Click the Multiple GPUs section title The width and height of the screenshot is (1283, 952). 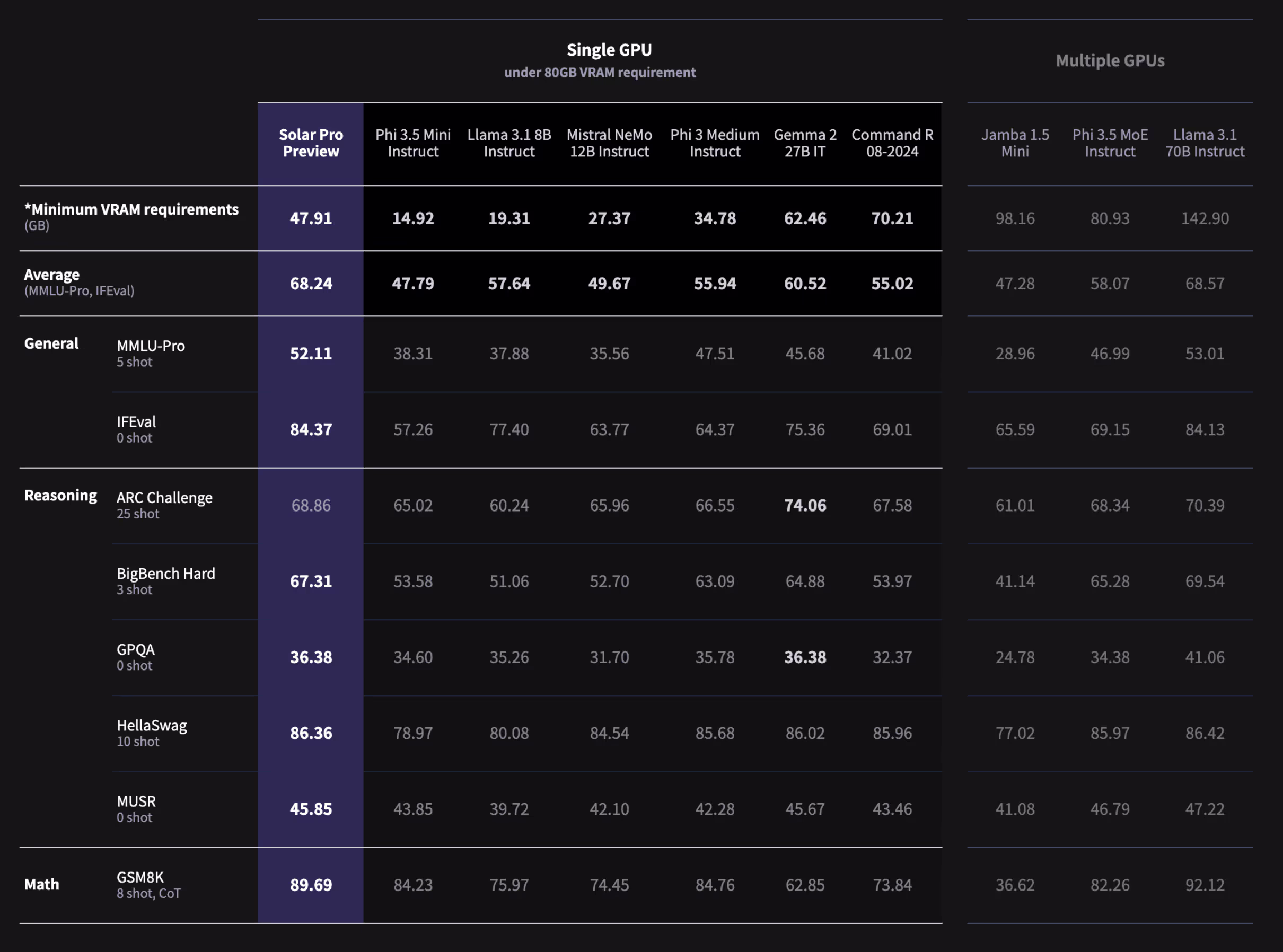click(1110, 60)
